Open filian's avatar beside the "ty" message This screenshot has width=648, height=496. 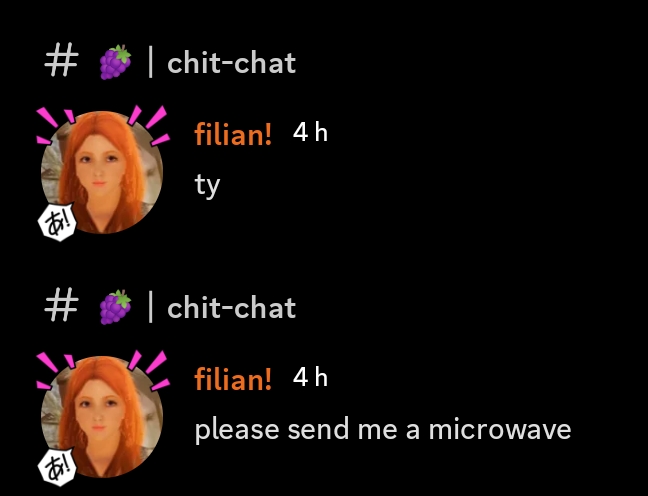[102, 172]
